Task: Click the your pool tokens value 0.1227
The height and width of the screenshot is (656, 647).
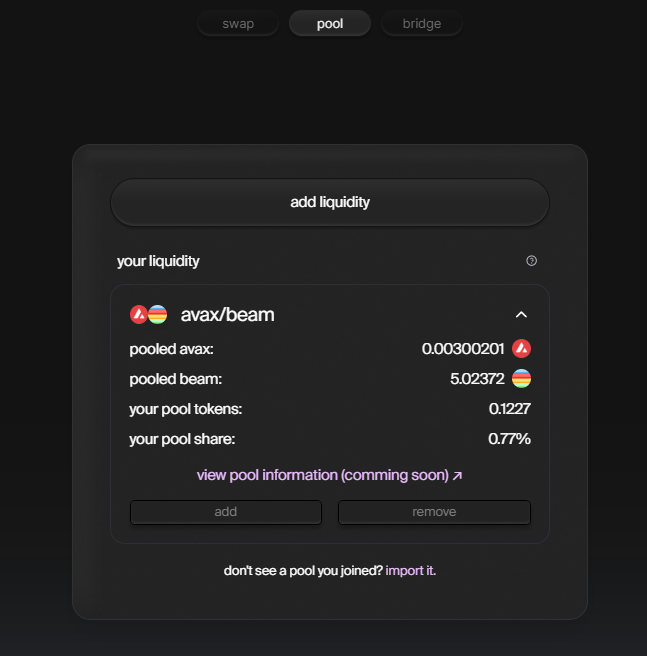Action: tap(510, 409)
